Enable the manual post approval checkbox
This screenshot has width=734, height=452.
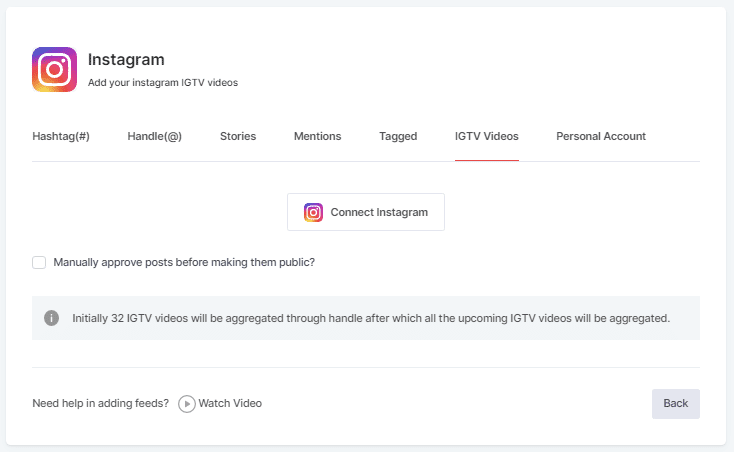pos(39,263)
